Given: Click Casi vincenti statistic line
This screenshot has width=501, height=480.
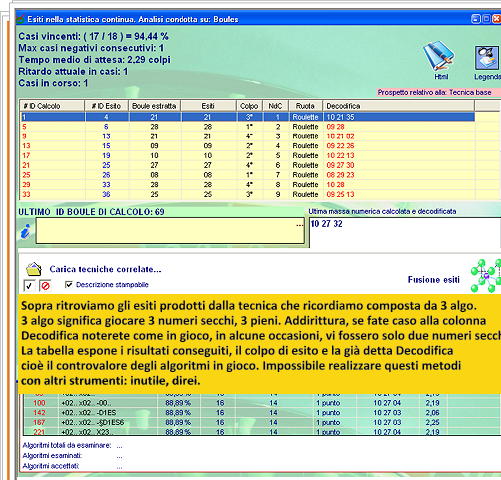Looking at the screenshot, I should click(x=93, y=36).
